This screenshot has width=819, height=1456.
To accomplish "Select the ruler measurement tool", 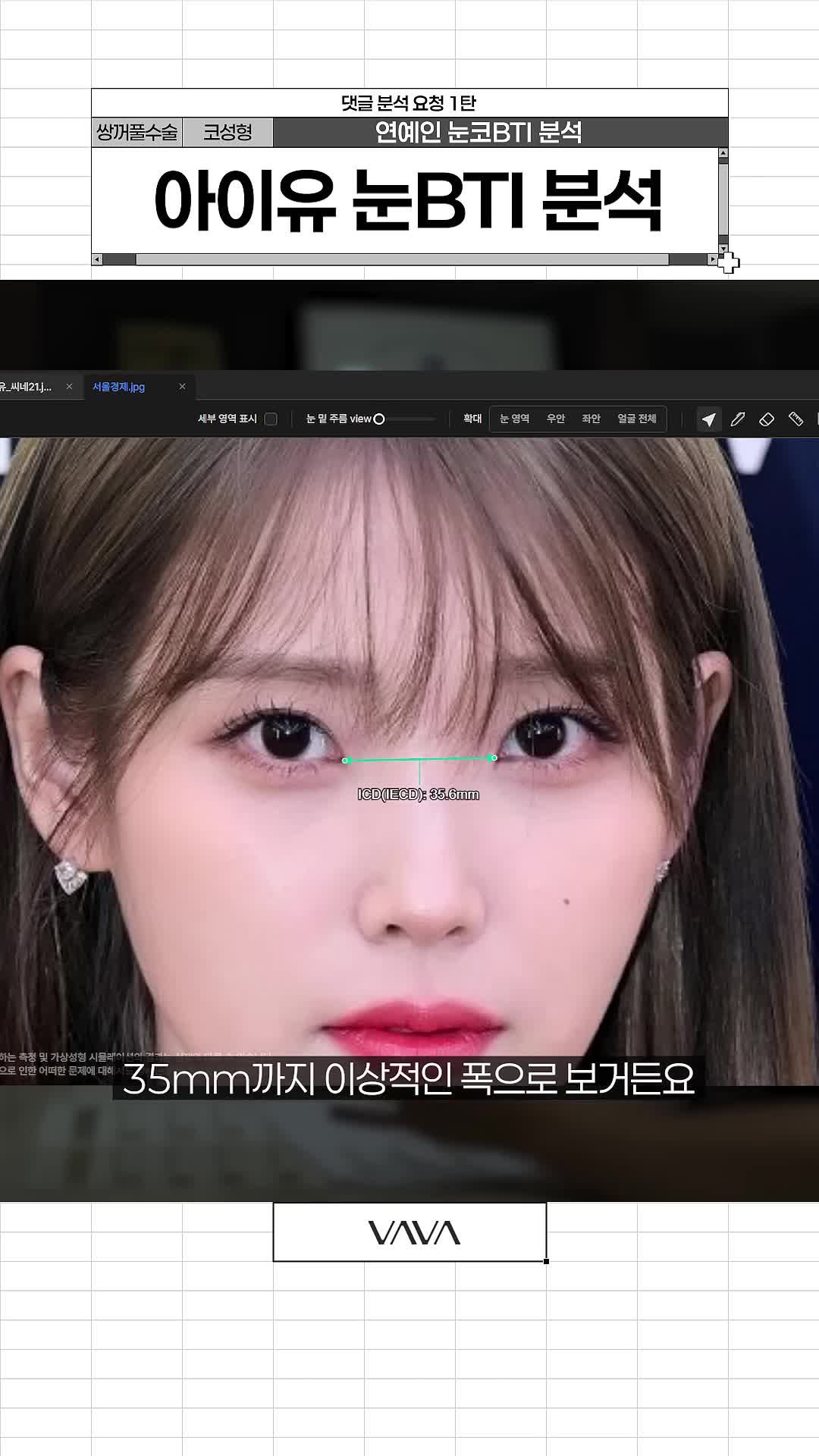I will pyautogui.click(x=795, y=419).
